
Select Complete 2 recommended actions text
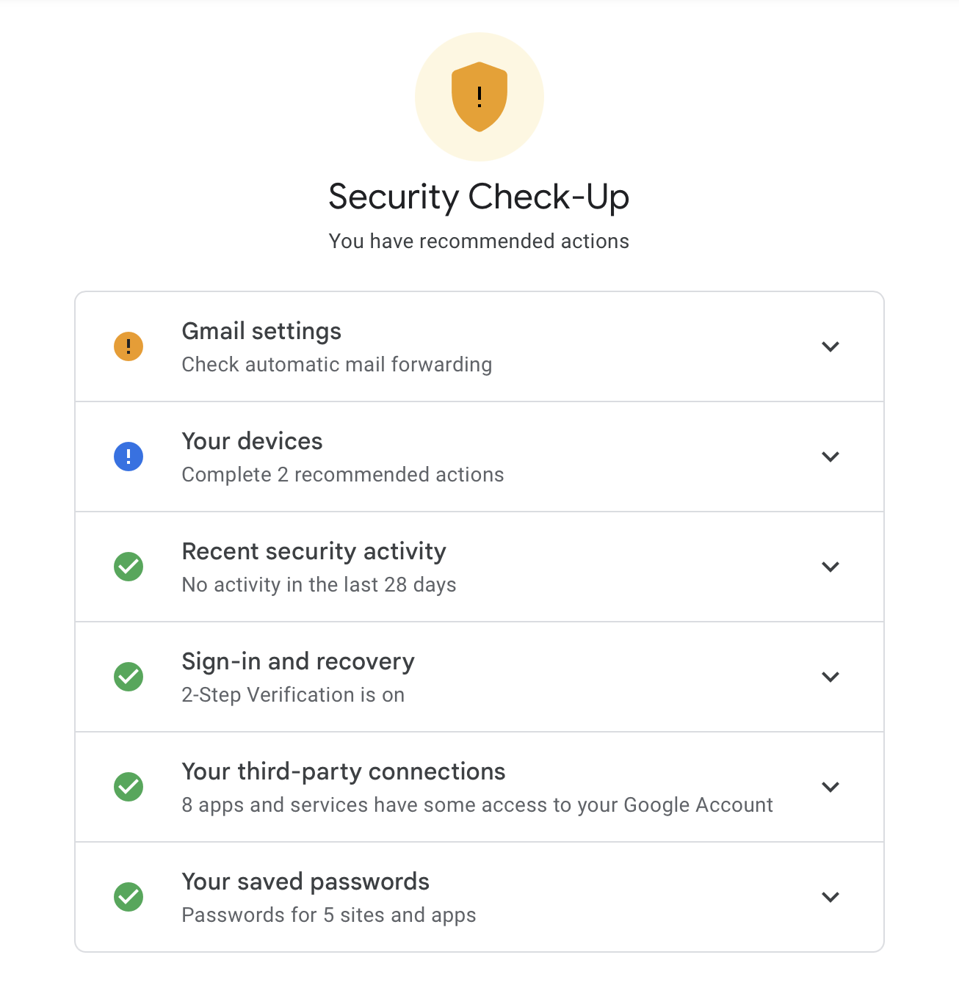[x=343, y=475]
